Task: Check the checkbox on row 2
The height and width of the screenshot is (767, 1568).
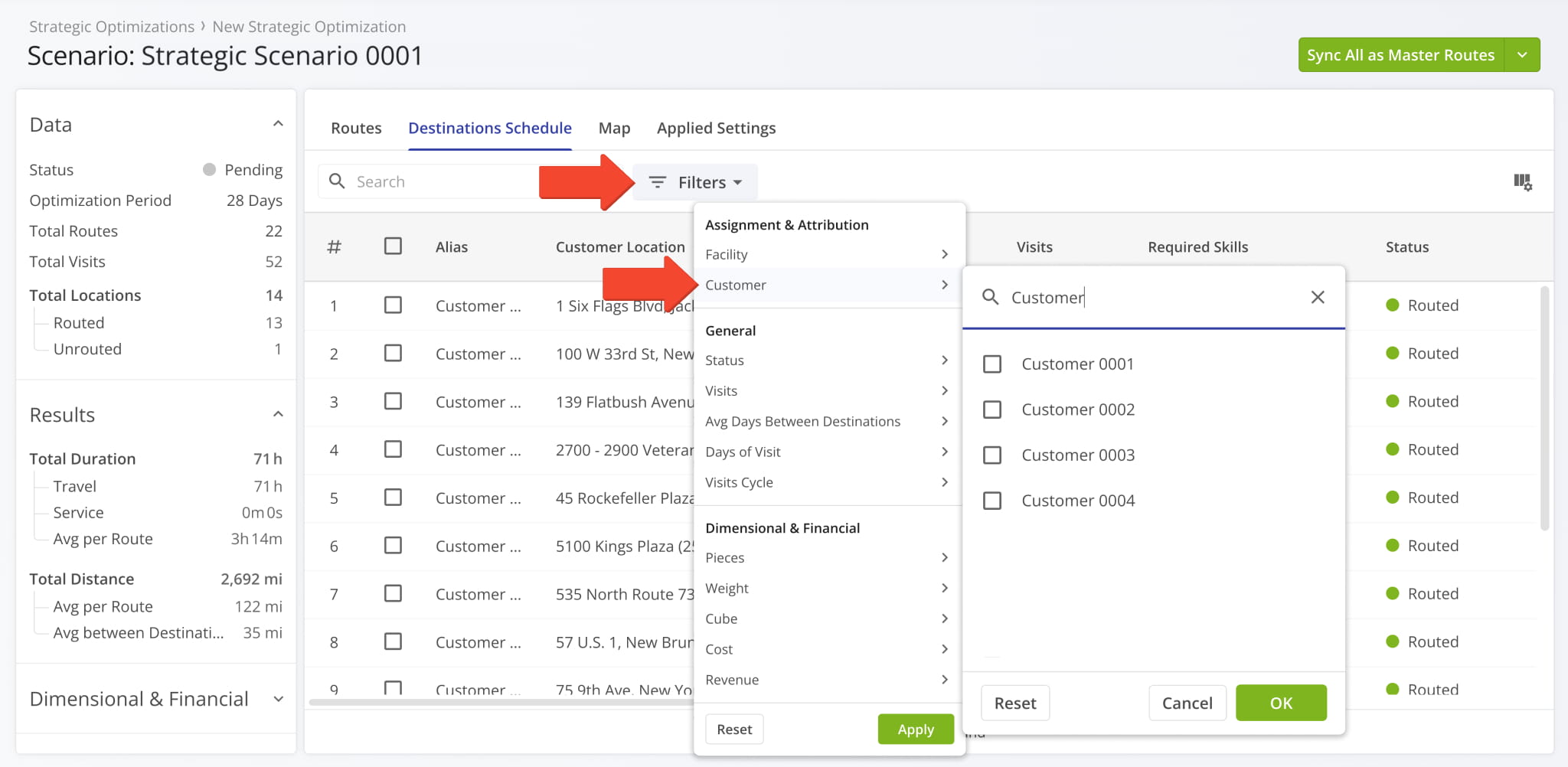Action: point(393,353)
